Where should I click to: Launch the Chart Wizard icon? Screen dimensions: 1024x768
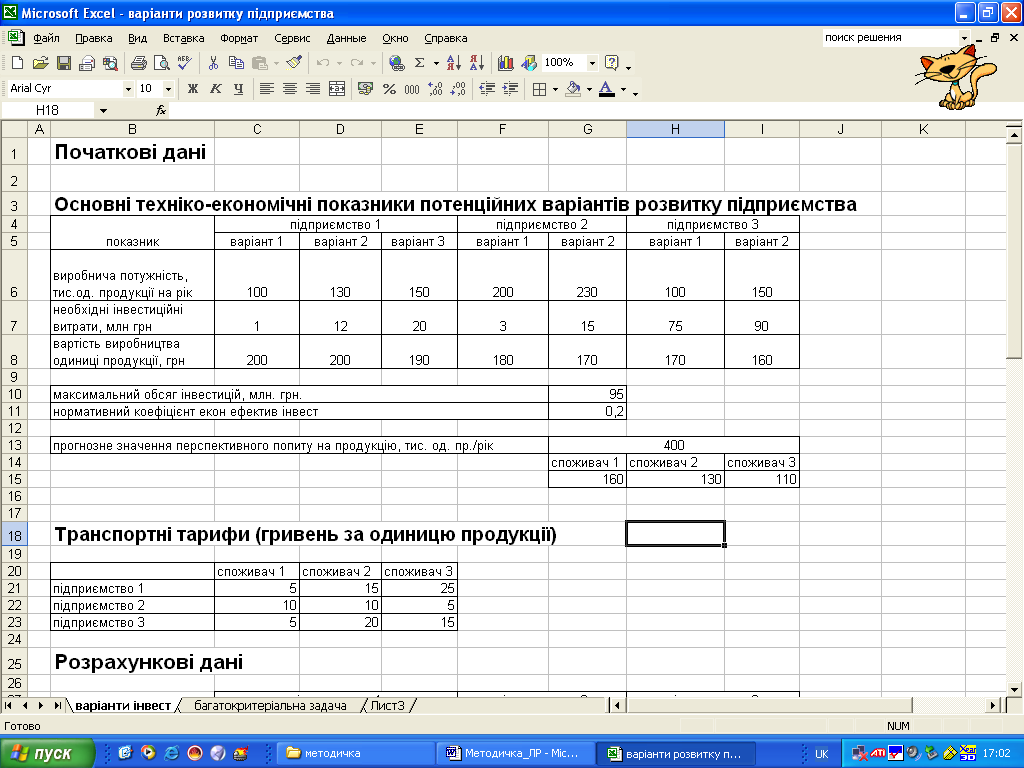(505, 63)
